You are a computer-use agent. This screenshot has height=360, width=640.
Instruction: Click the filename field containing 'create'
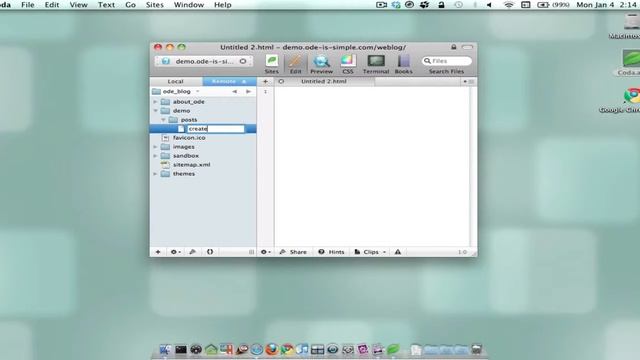pyautogui.click(x=216, y=129)
